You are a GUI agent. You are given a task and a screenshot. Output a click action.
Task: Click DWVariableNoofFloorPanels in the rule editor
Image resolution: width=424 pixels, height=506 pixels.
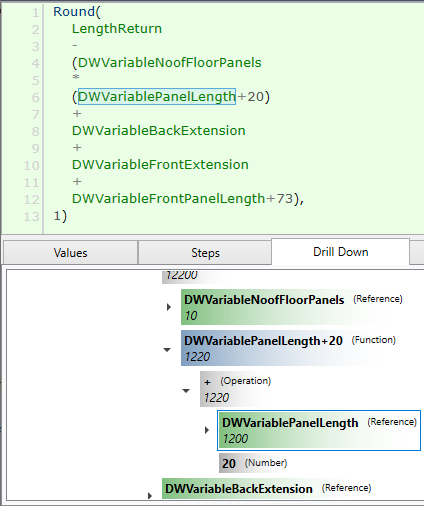[169, 63]
